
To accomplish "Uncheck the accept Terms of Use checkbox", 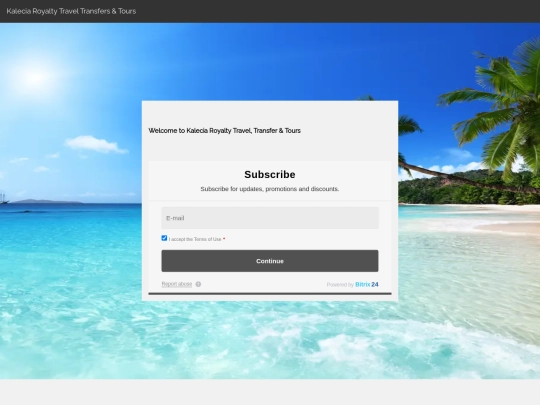I will tap(164, 238).
